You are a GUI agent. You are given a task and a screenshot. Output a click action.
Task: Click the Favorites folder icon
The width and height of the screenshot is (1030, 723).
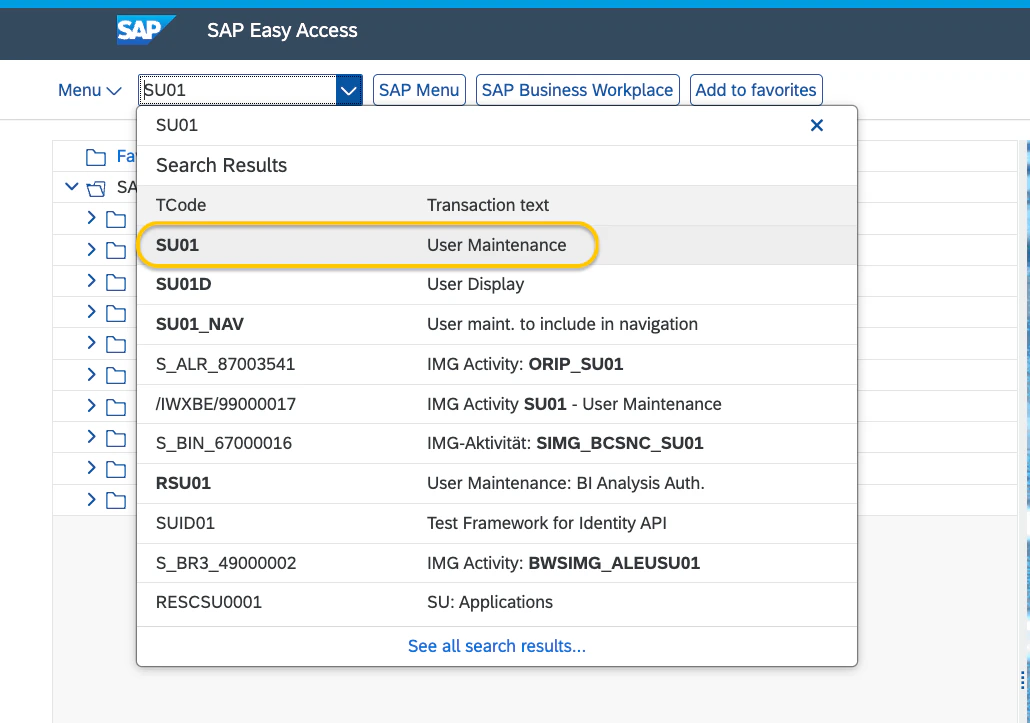point(96,157)
